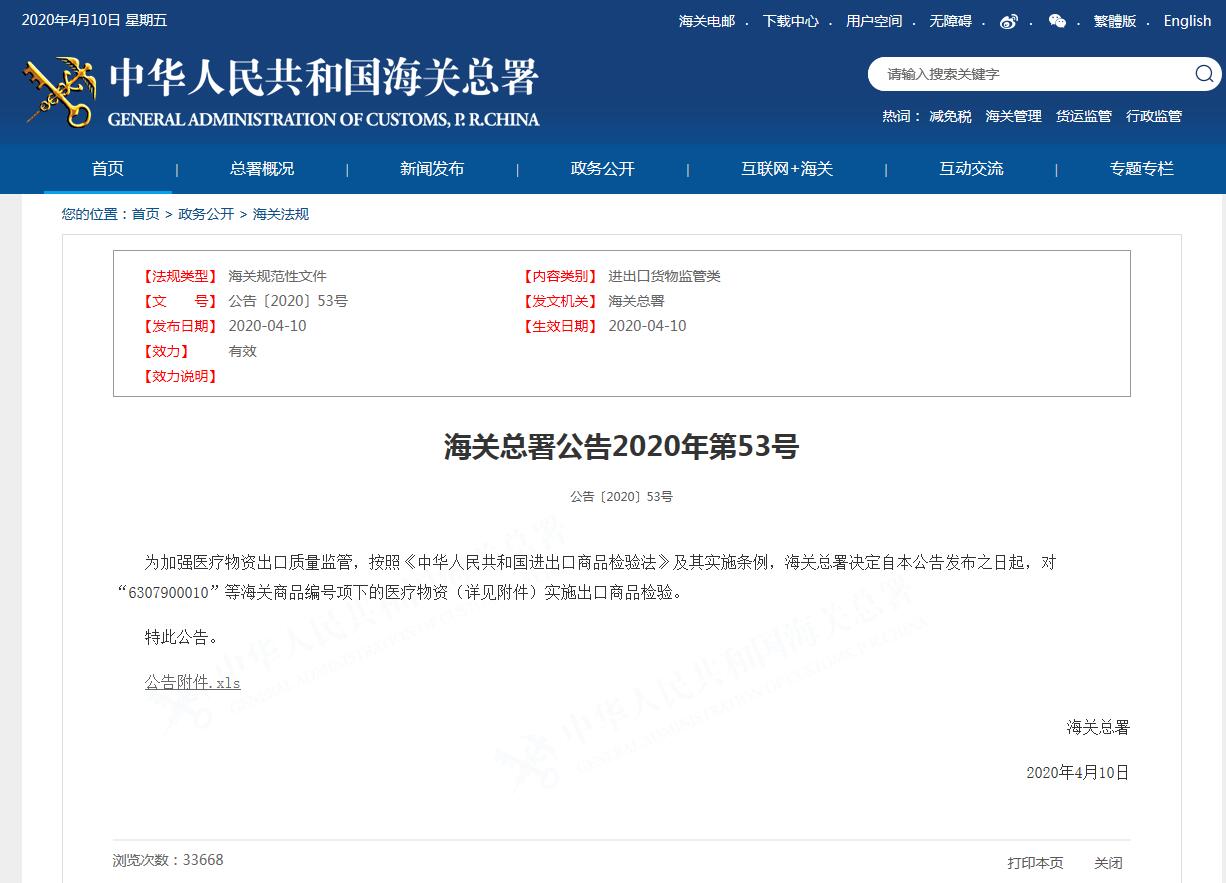
Task: Click the 减免税 hot keyword link
Action: click(950, 116)
